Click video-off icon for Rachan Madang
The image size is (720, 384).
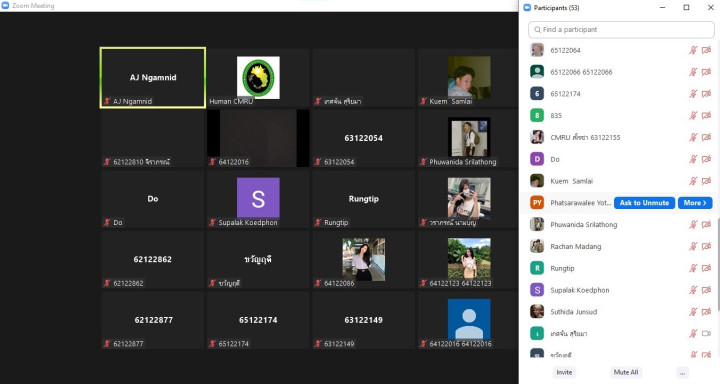706,247
